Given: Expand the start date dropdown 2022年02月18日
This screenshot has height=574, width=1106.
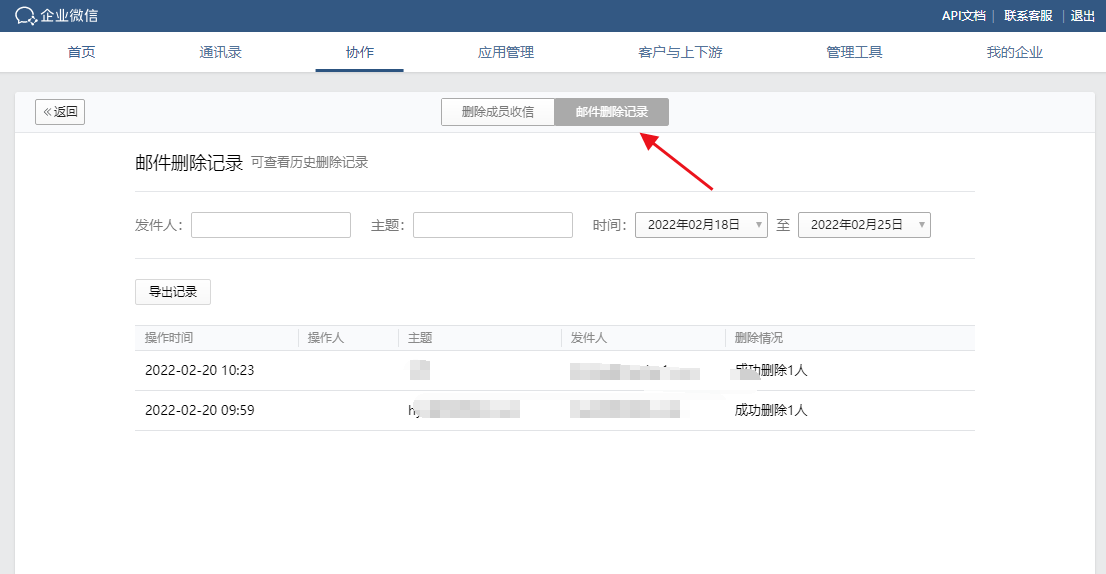Looking at the screenshot, I should [x=701, y=225].
